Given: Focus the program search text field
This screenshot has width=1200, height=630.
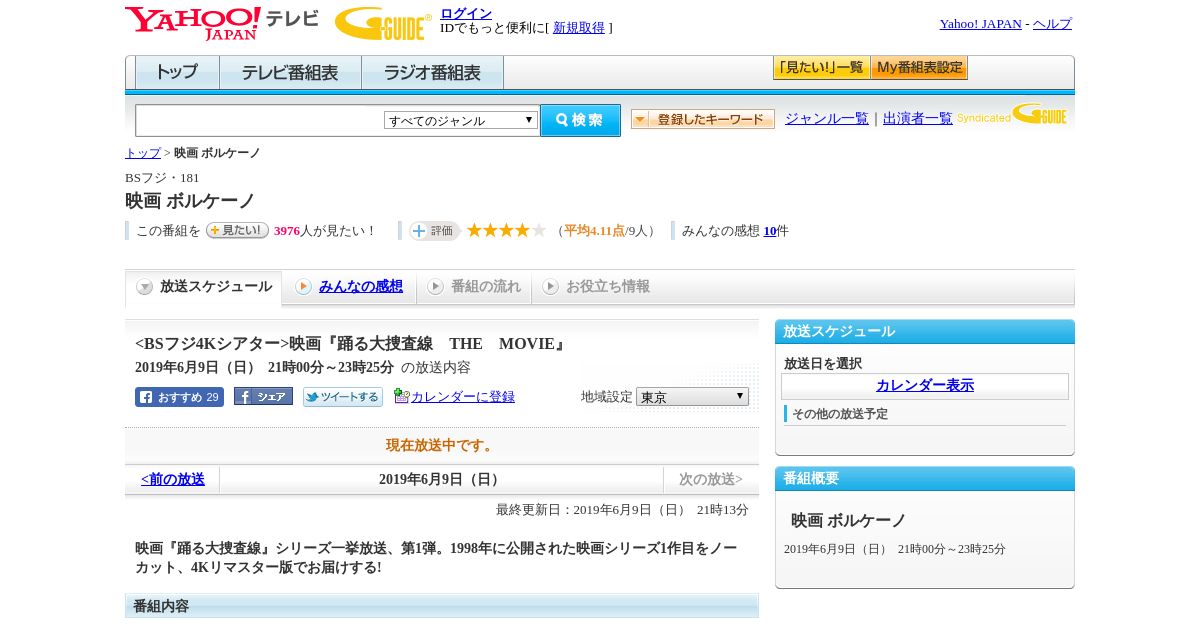Looking at the screenshot, I should coord(260,120).
